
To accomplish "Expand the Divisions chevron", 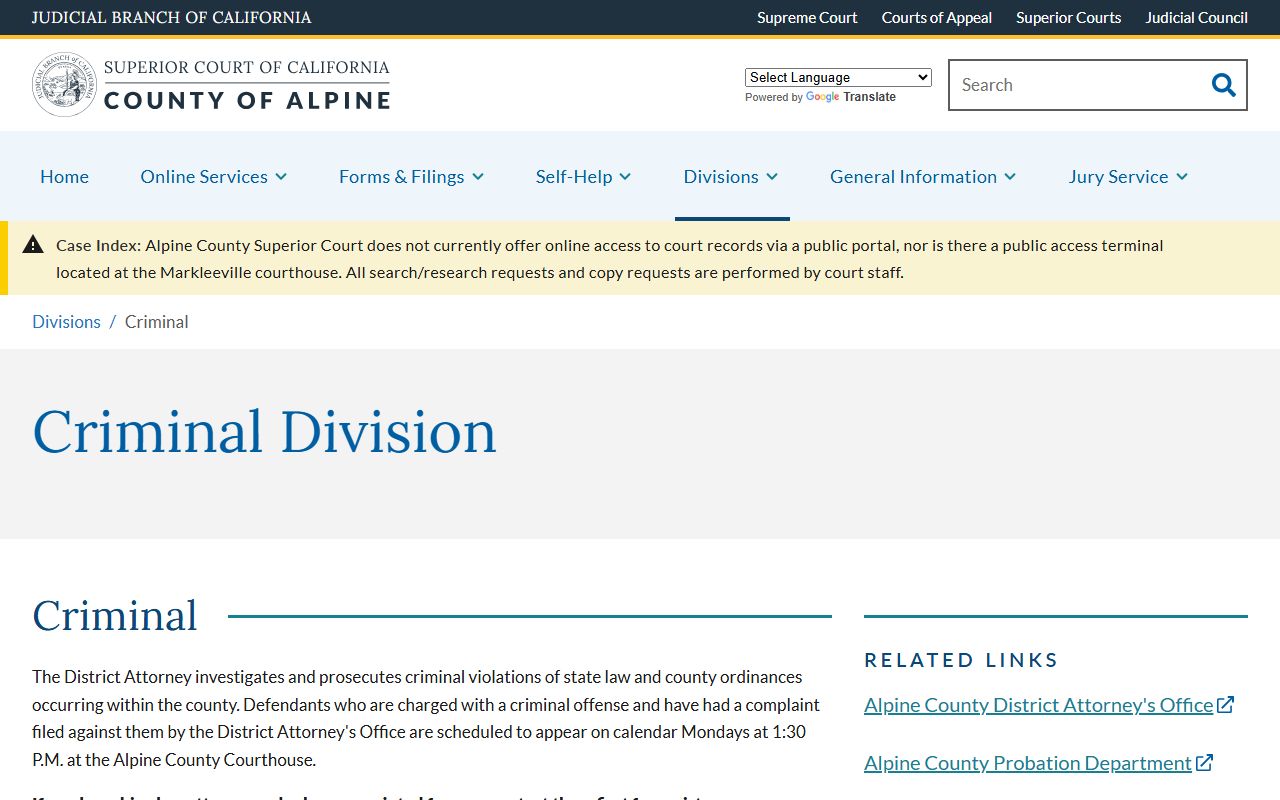I will [x=772, y=177].
